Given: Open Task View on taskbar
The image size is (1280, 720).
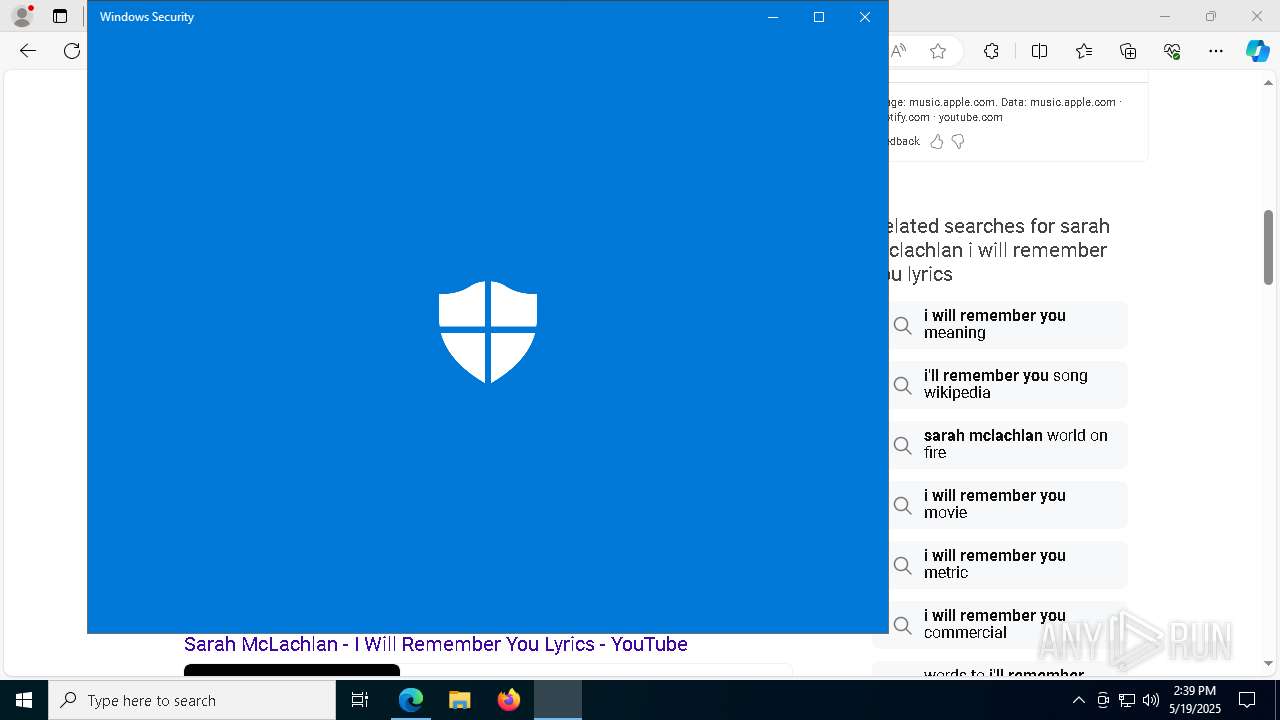Looking at the screenshot, I should click(x=360, y=700).
